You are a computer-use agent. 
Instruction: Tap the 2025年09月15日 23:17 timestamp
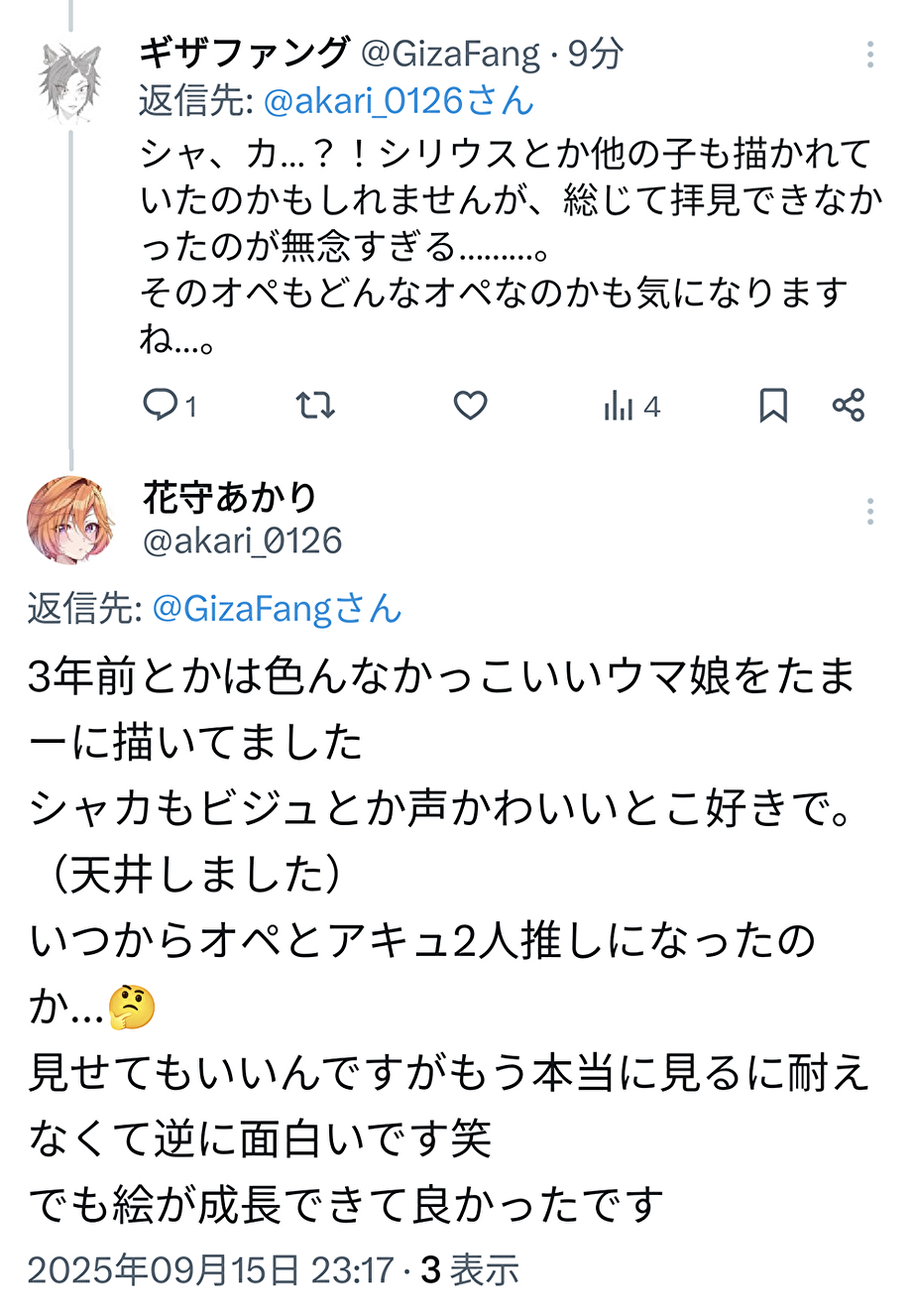pos(210,1269)
